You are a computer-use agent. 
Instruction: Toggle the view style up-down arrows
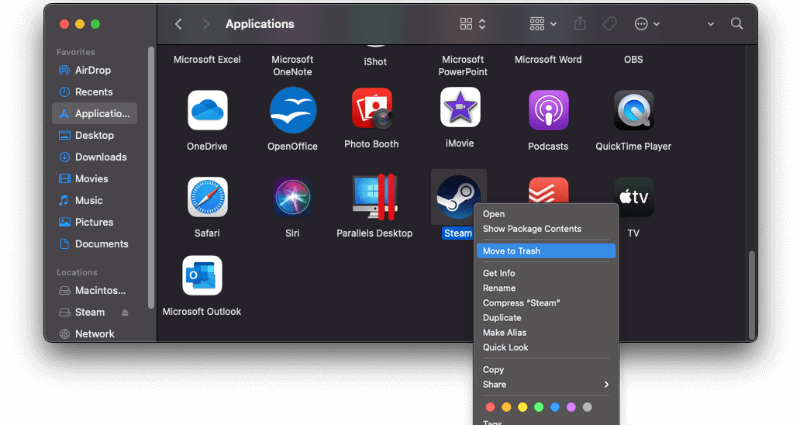pos(482,24)
